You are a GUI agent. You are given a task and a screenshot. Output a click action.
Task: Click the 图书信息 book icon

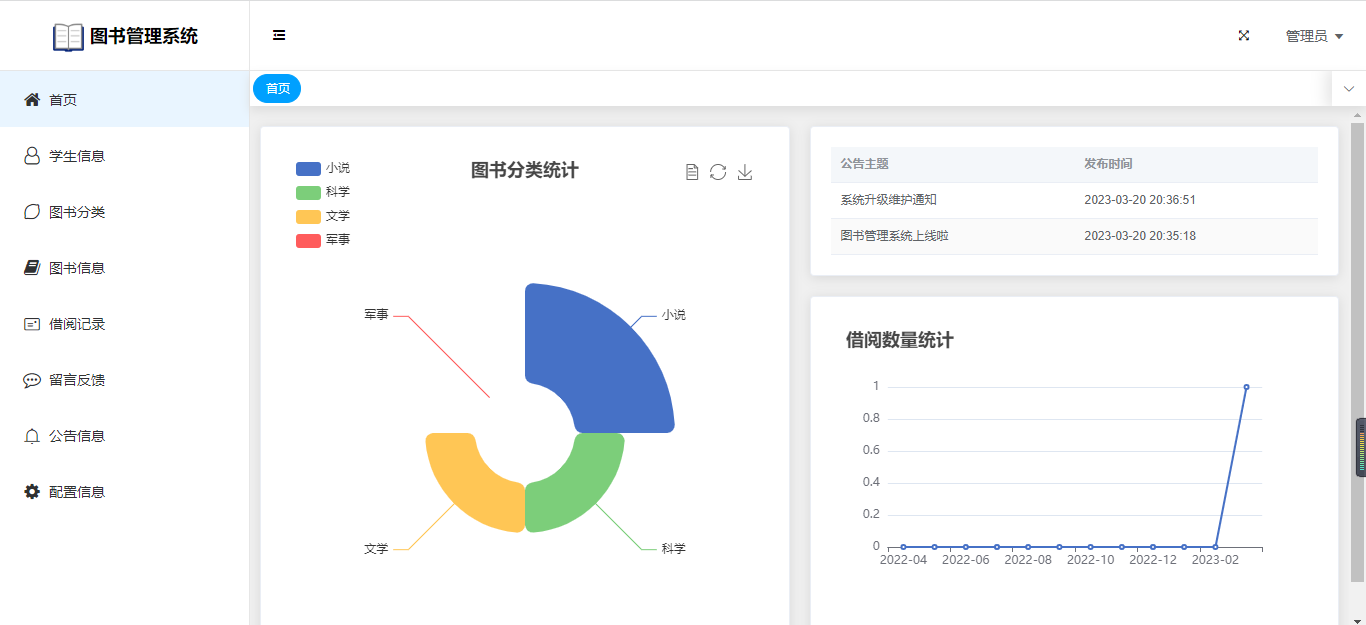pyautogui.click(x=32, y=268)
